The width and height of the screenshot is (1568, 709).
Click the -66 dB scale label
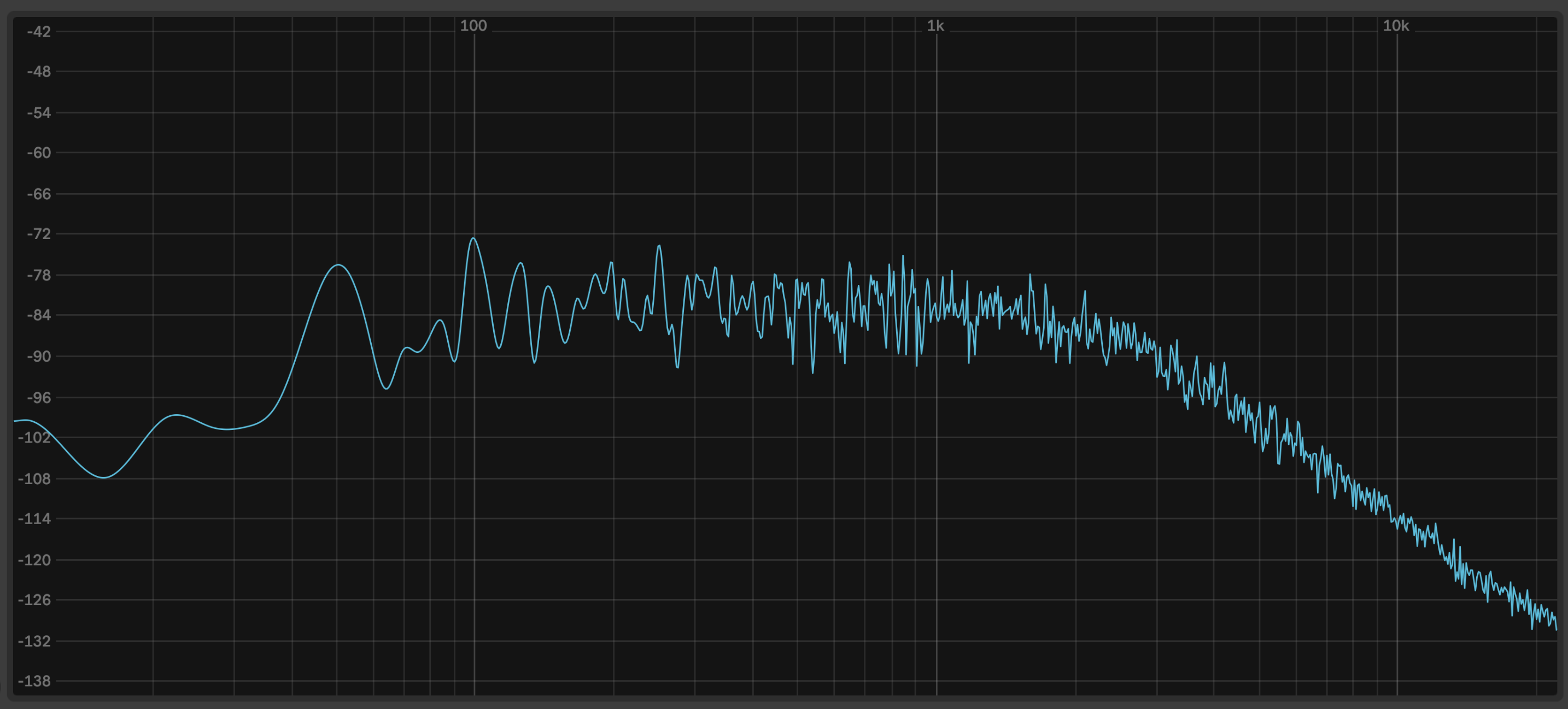click(39, 194)
